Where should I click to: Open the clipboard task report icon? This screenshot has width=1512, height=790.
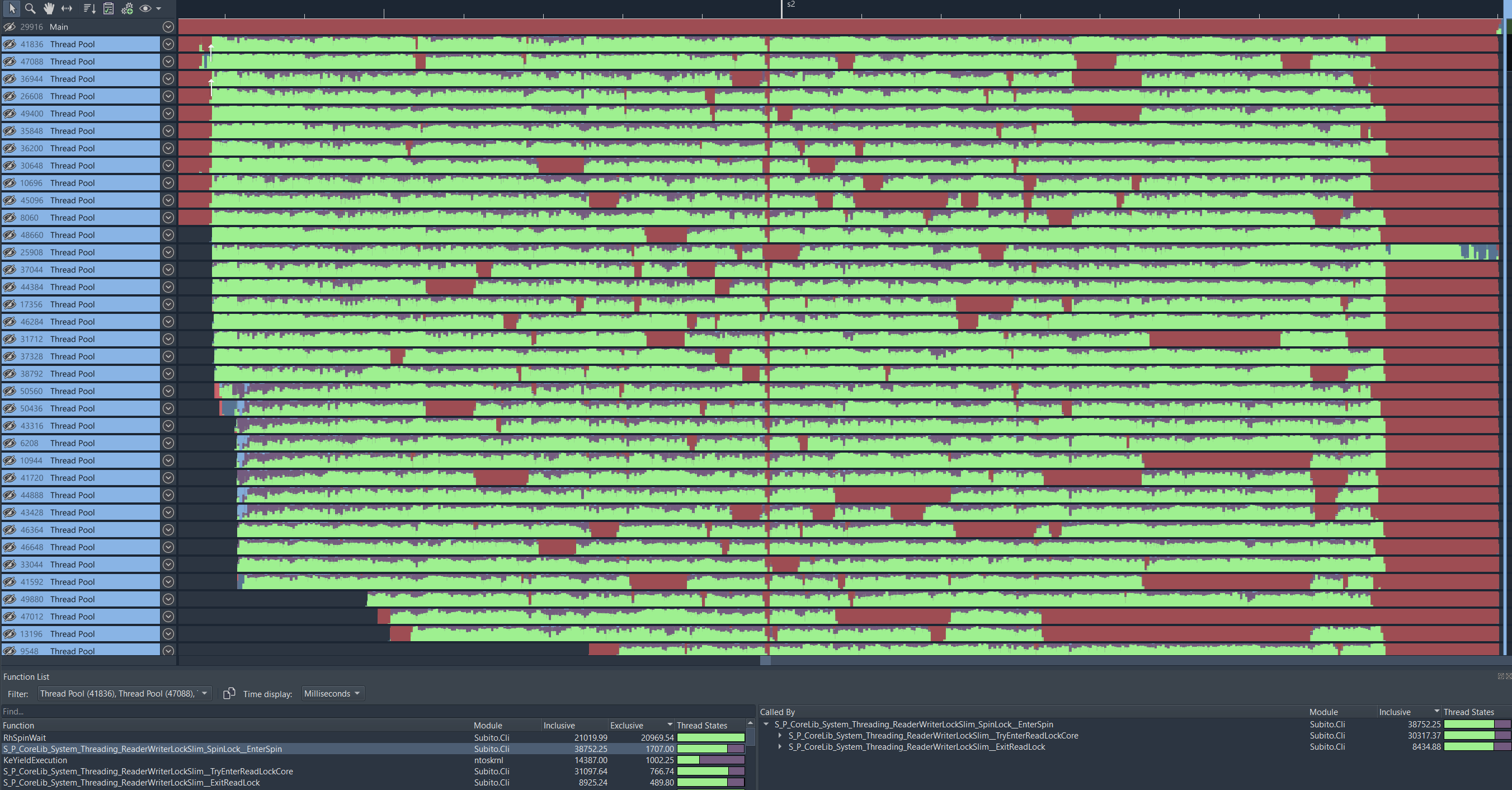click(x=108, y=8)
